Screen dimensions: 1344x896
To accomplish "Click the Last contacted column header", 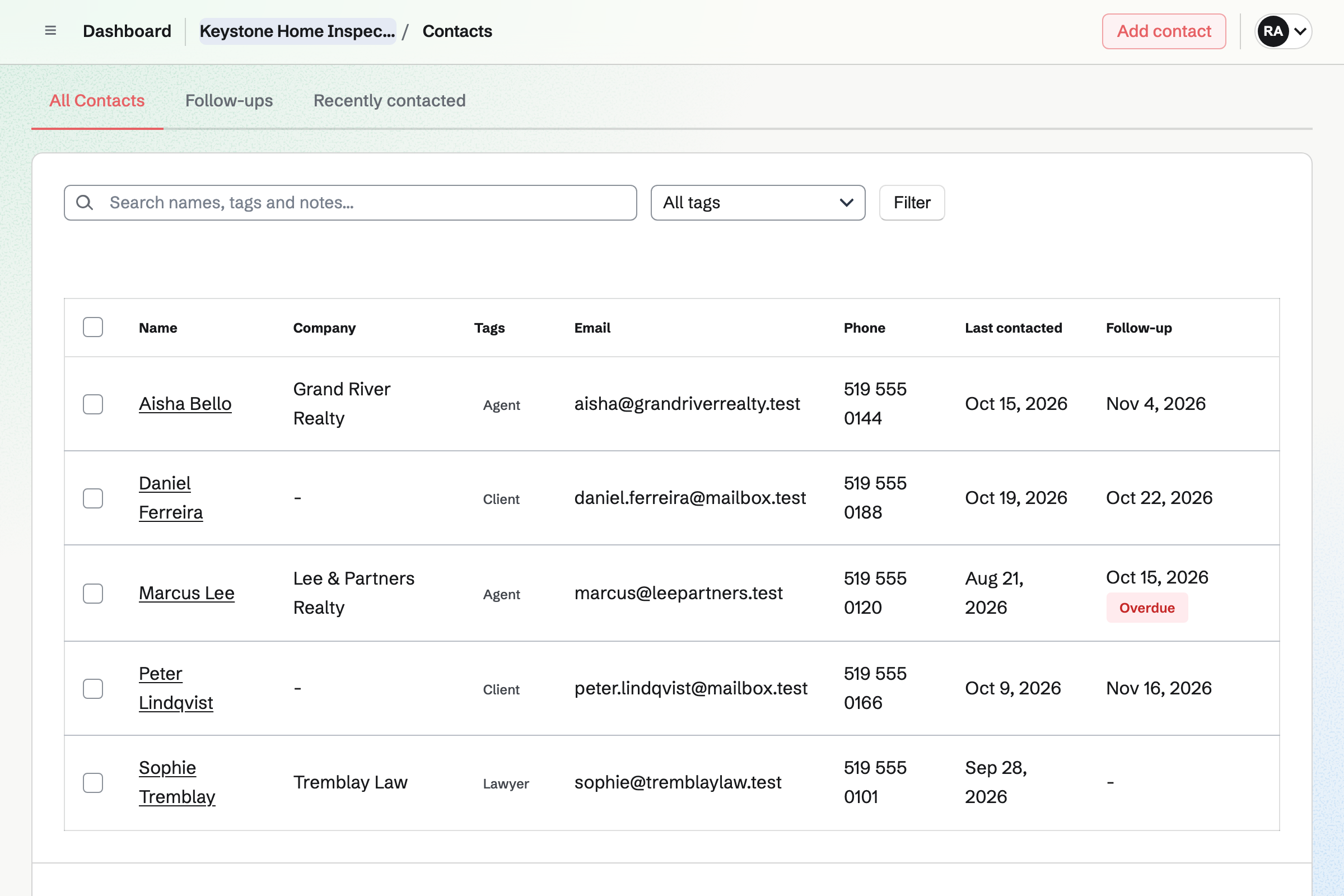I will [1014, 328].
